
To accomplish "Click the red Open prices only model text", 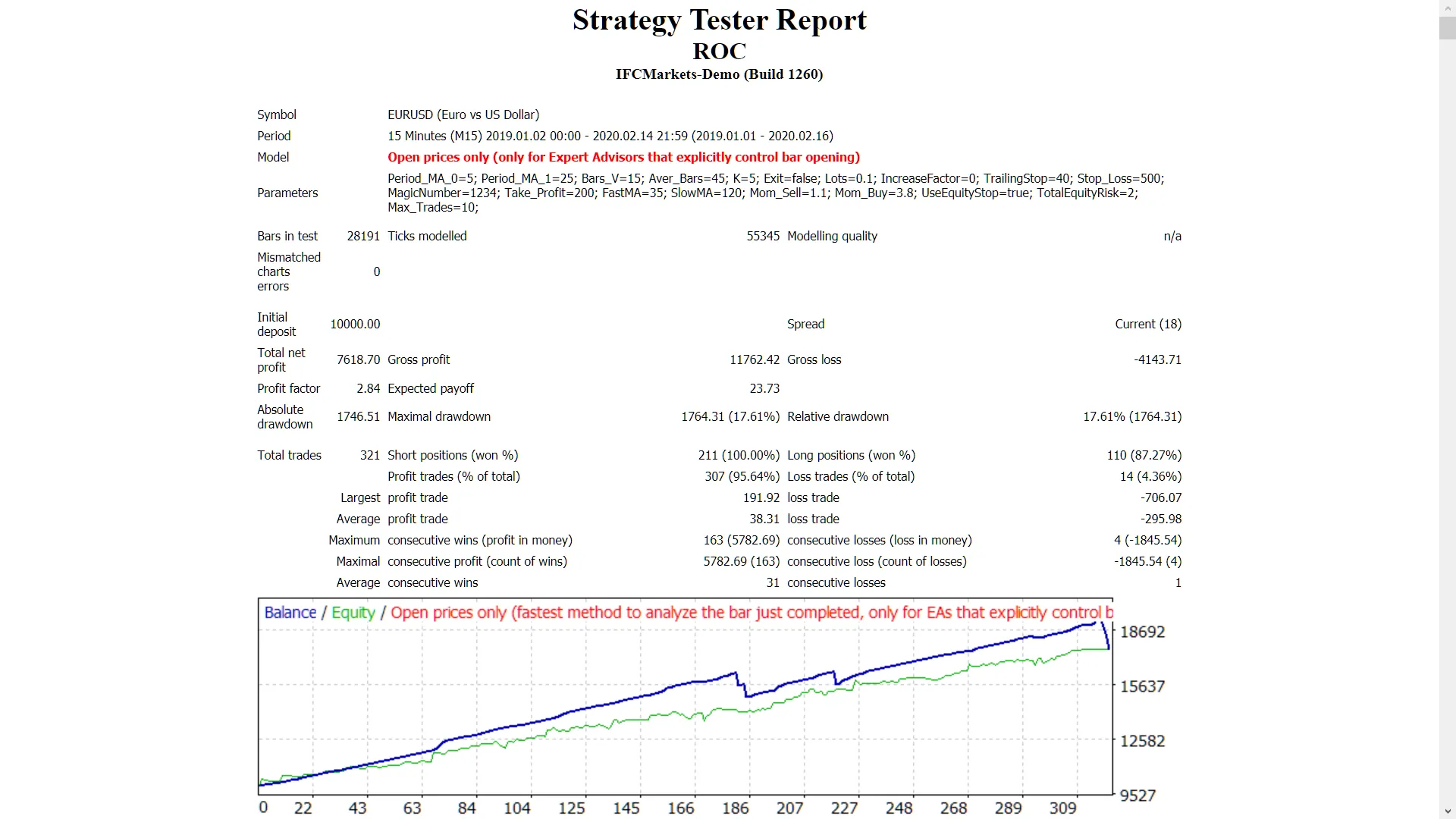I will click(623, 157).
